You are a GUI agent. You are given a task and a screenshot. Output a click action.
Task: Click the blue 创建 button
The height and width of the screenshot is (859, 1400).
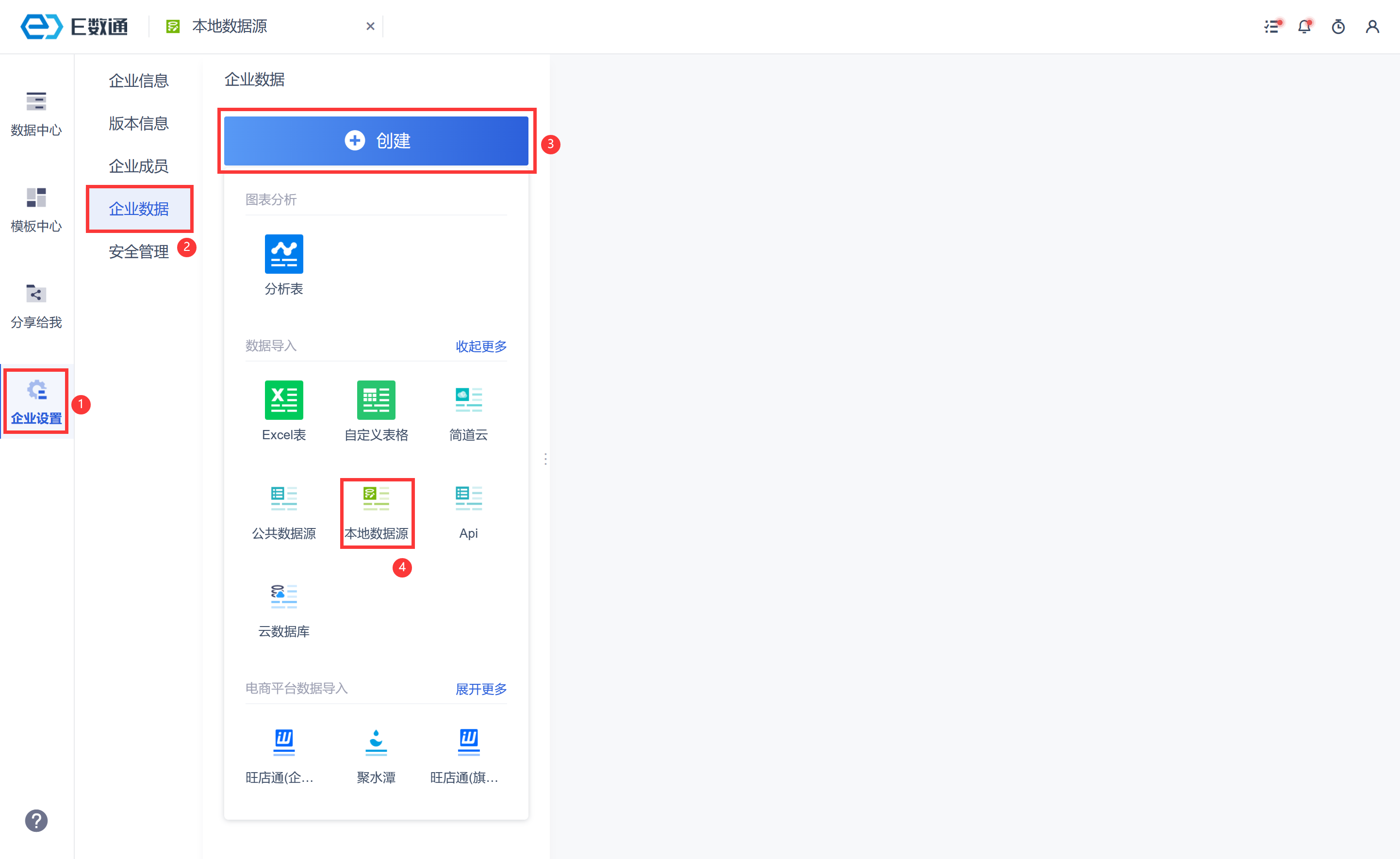(x=376, y=141)
